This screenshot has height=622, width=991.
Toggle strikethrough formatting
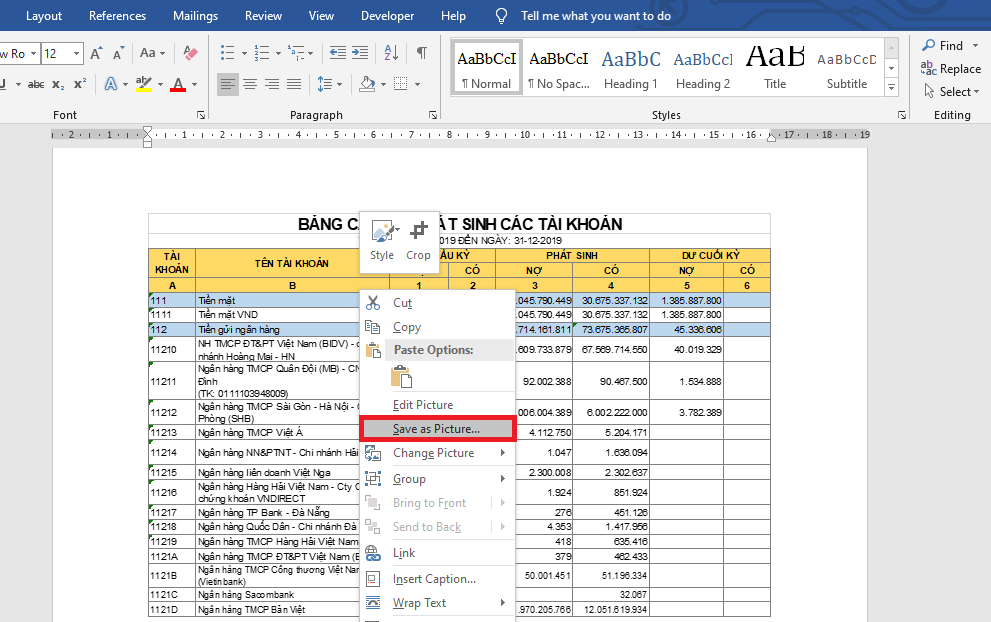[x=36, y=85]
